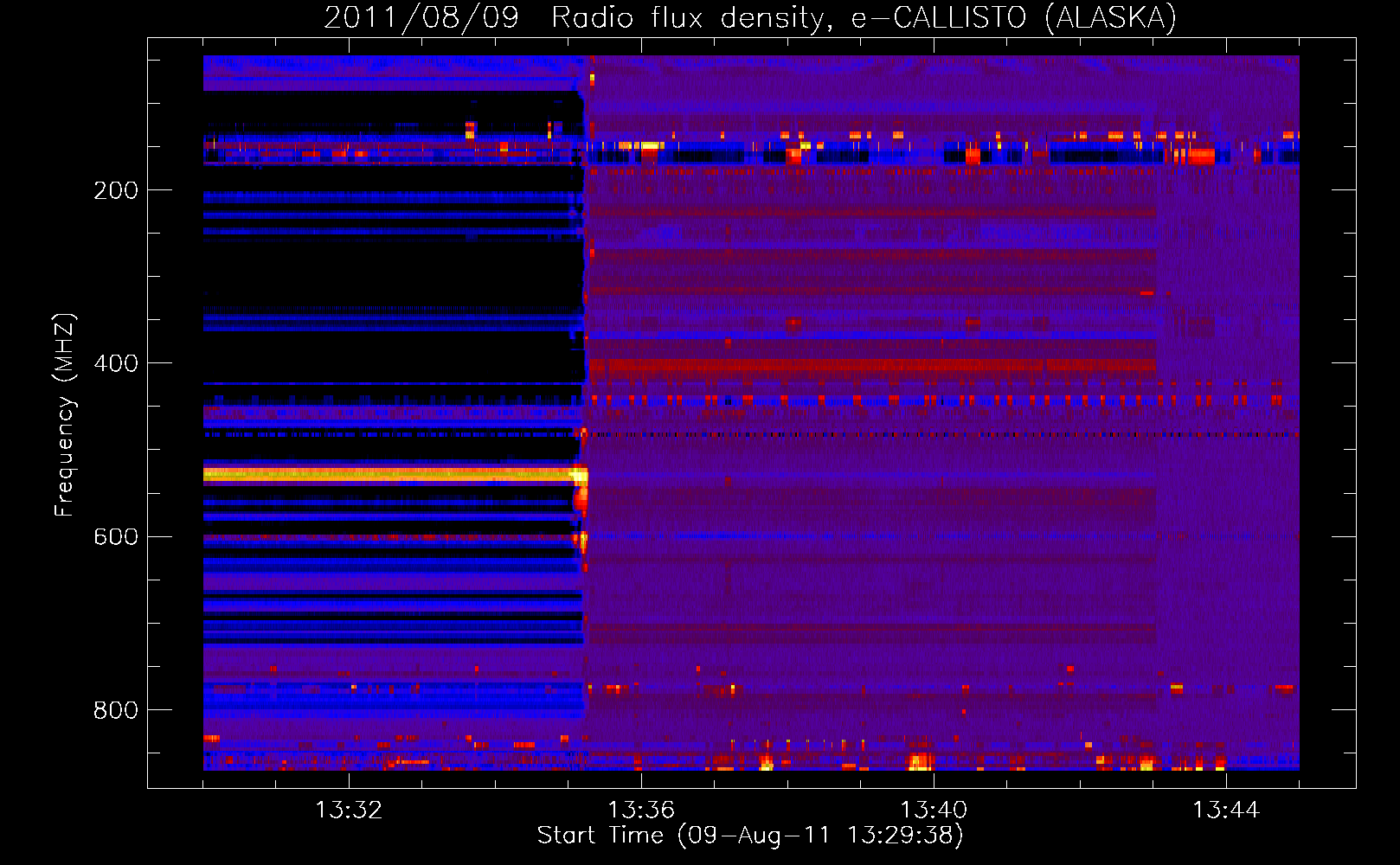Image resolution: width=1400 pixels, height=865 pixels.
Task: Click the plot title 'Radio flux density, e-CALLISTO (ALASKA)'
Action: pos(864,17)
